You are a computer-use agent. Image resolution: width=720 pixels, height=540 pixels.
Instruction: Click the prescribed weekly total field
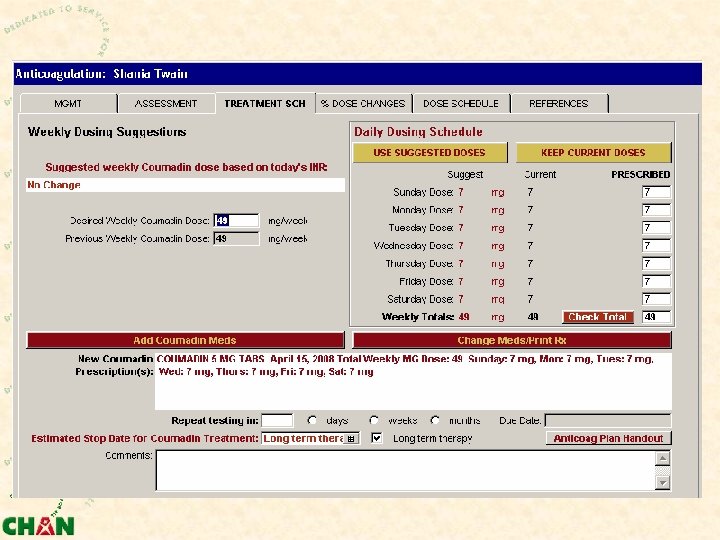tap(656, 317)
